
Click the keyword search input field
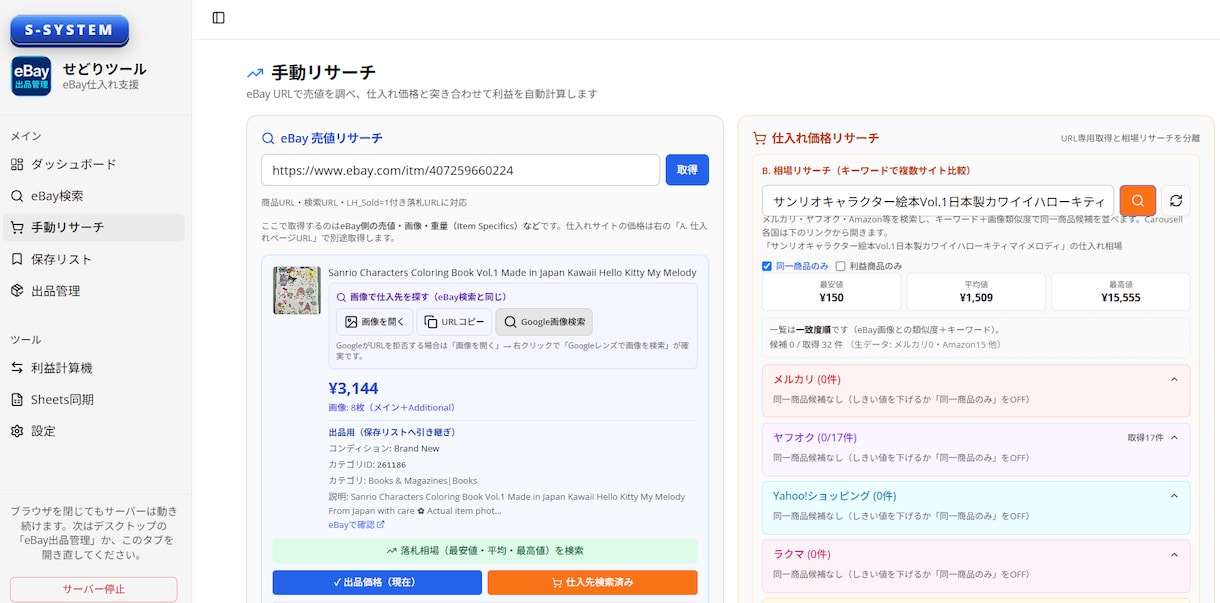tap(937, 200)
